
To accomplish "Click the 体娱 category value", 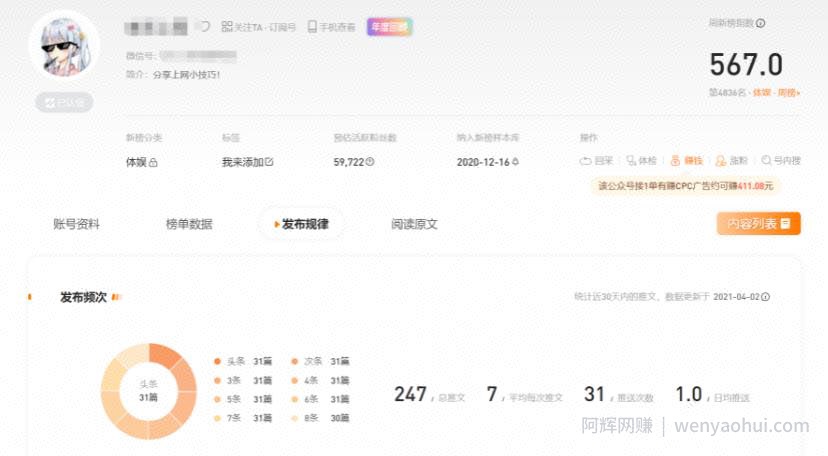I will click(136, 162).
